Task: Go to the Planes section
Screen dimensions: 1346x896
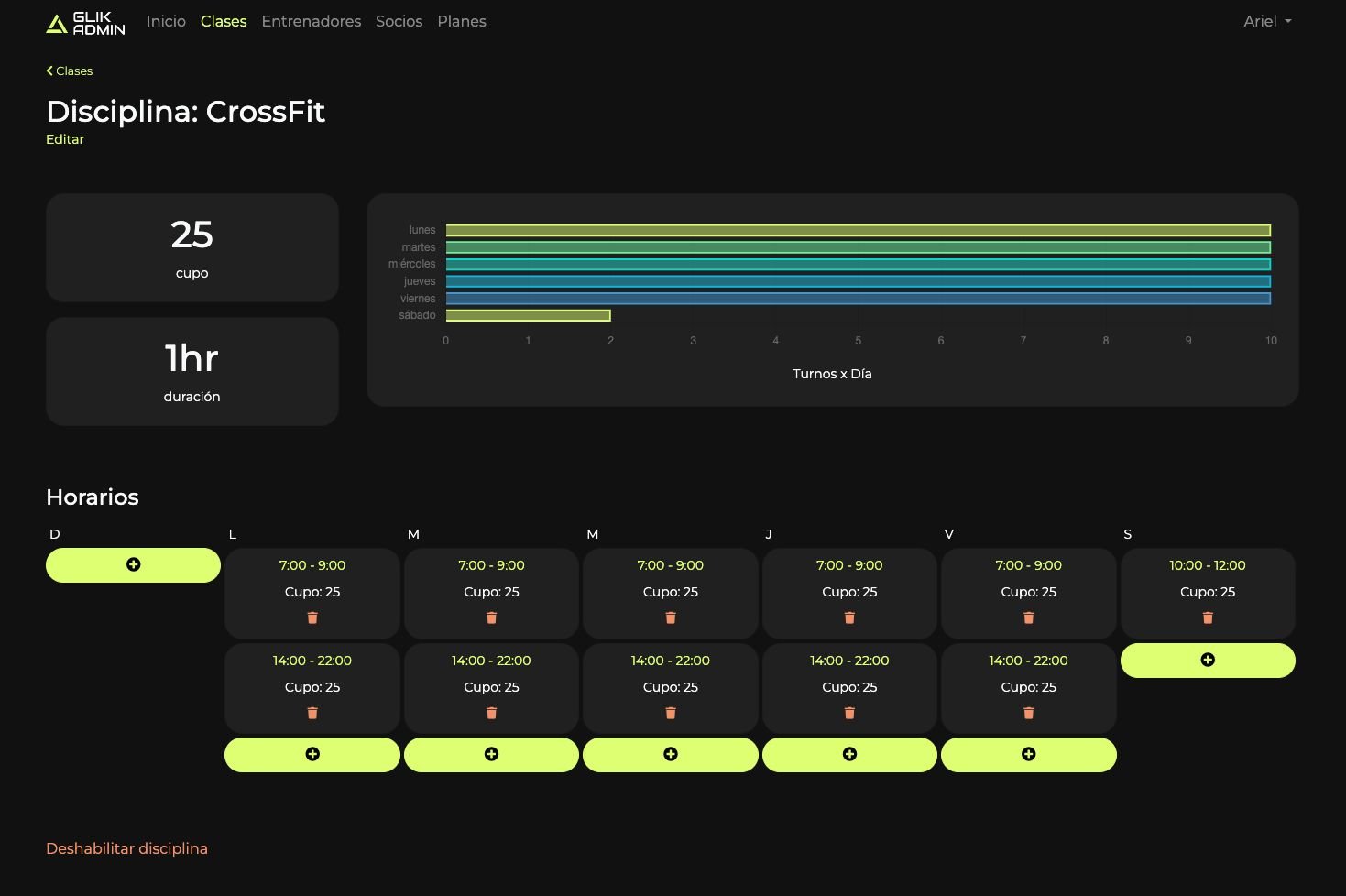Action: (462, 21)
